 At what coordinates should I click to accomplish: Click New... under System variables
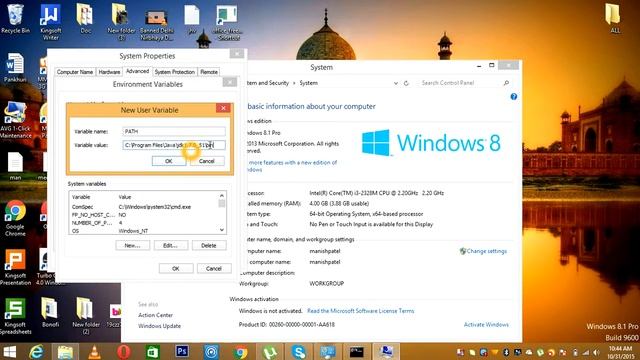[x=132, y=245]
